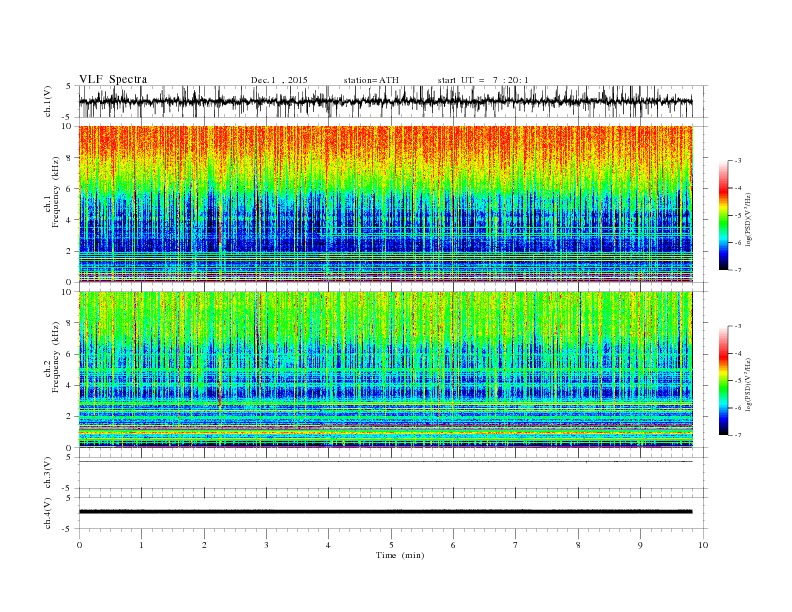Screen dimensions: 792x612
Task: Click the "1" tick on the time axis
Action: coord(141,545)
